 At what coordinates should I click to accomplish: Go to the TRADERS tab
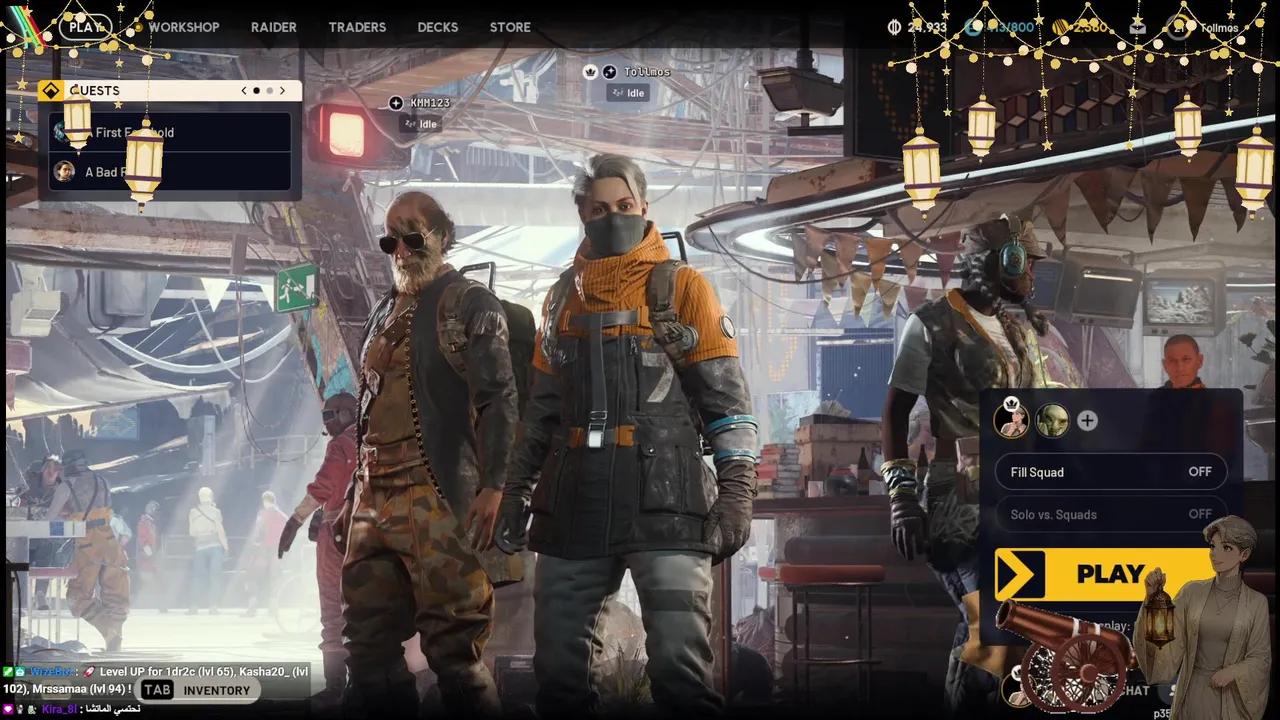click(357, 27)
